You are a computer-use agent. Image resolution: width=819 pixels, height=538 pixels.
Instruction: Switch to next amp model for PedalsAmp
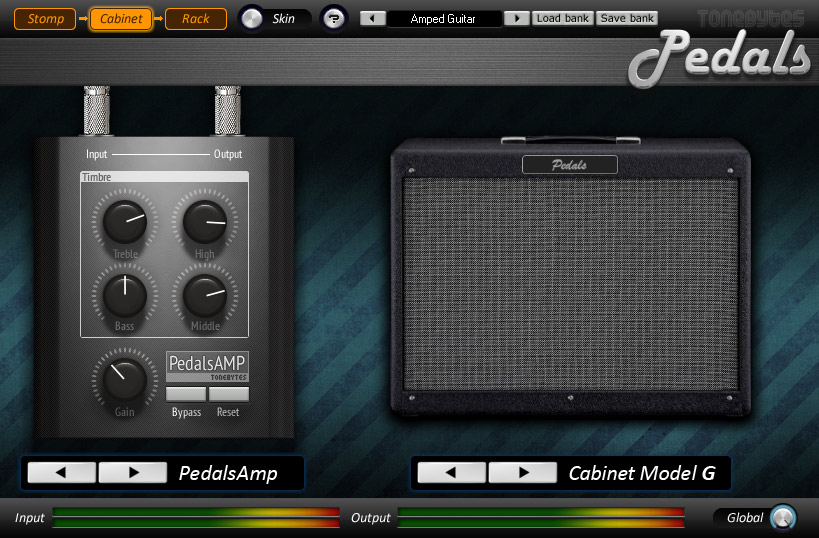[132, 473]
